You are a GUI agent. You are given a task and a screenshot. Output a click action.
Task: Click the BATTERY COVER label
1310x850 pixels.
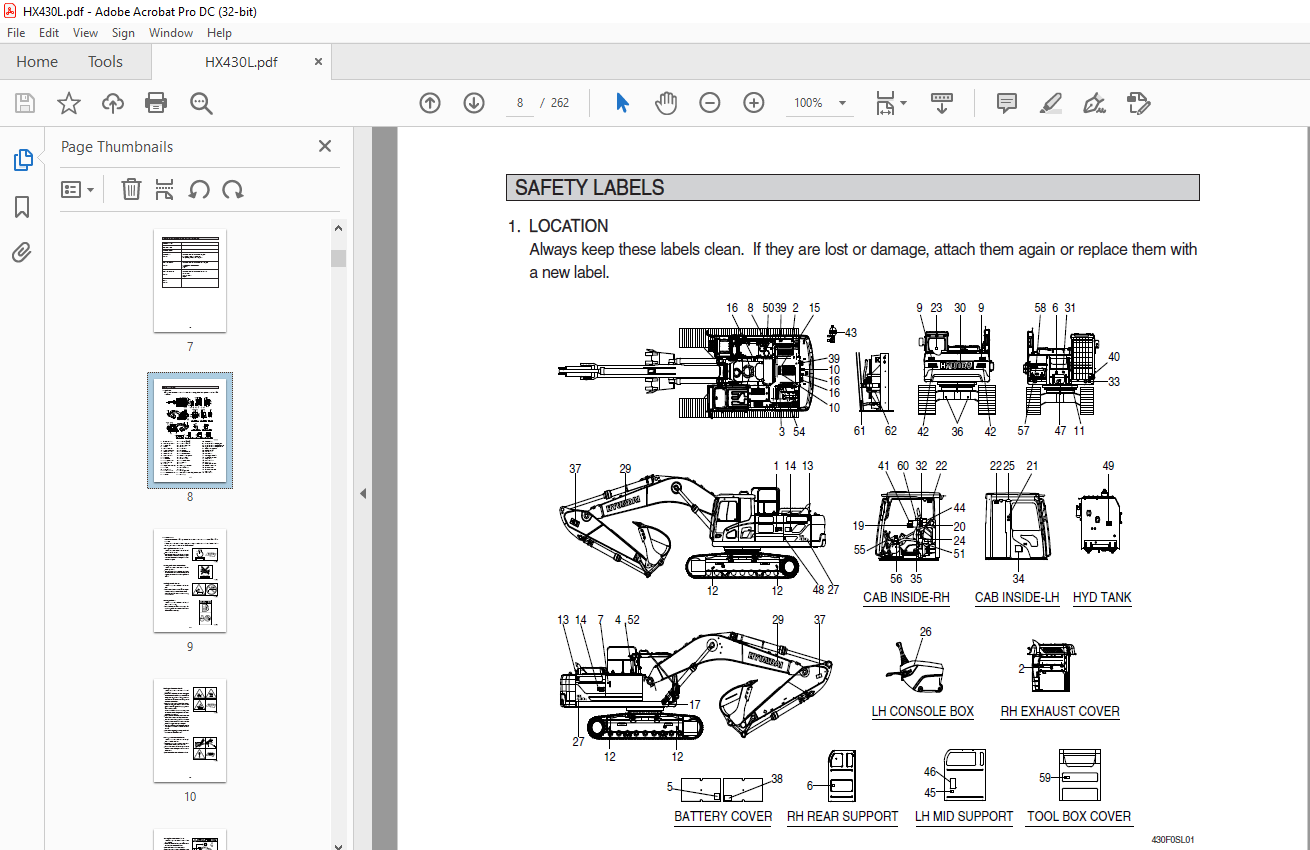click(x=723, y=817)
